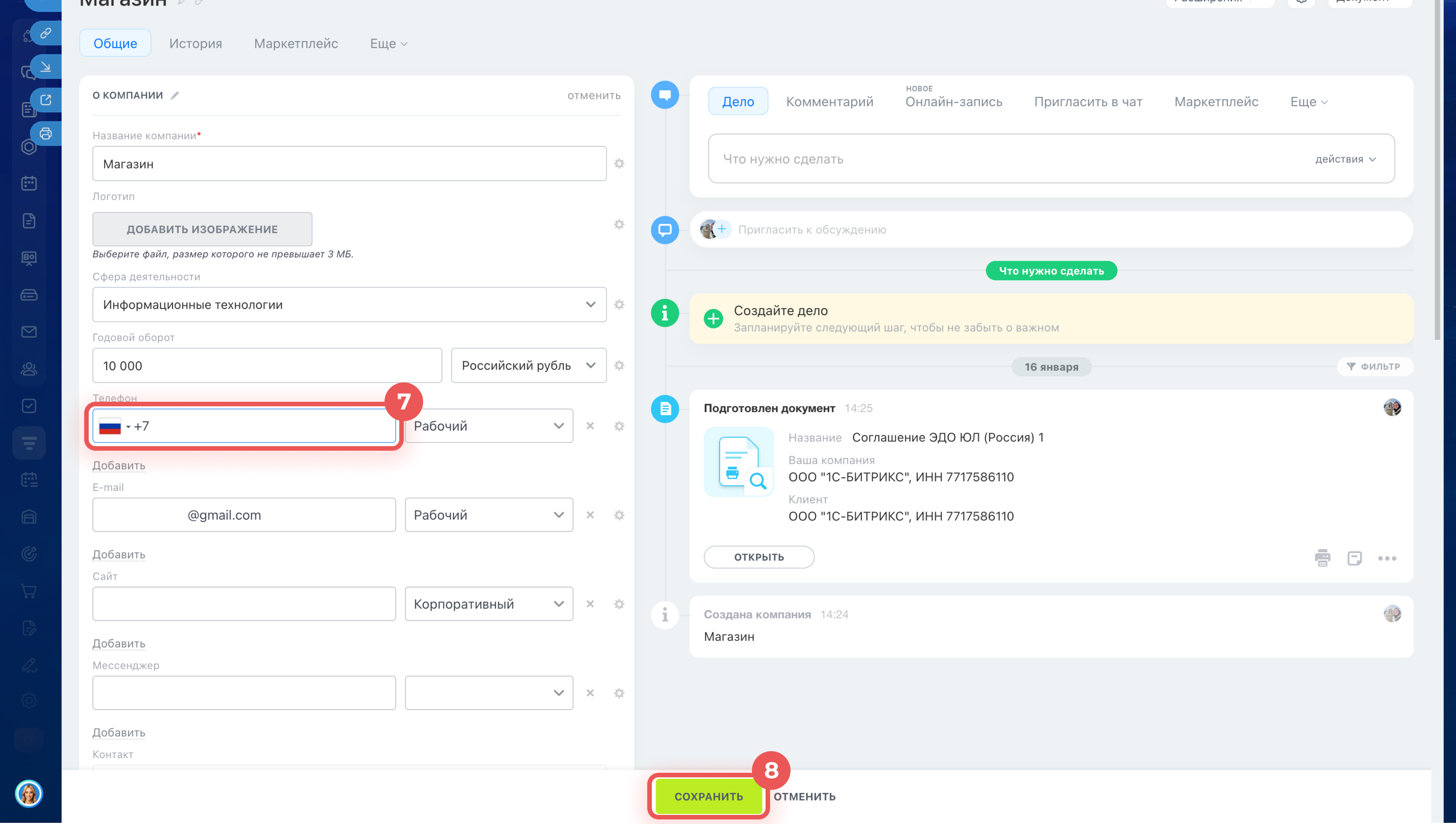Click shopping cart icon in left sidebar
The width and height of the screenshot is (1456, 824).
pos(29,591)
